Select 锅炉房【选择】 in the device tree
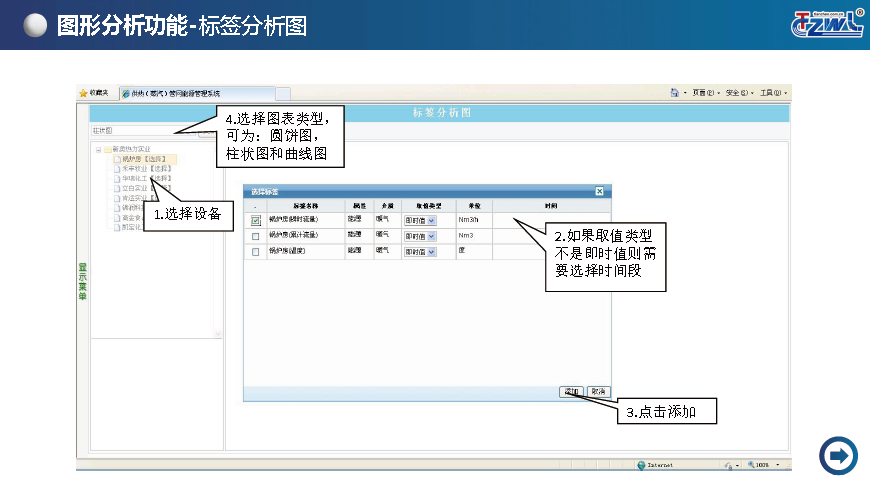Image resolution: width=870 pixels, height=488 pixels. 144,159
